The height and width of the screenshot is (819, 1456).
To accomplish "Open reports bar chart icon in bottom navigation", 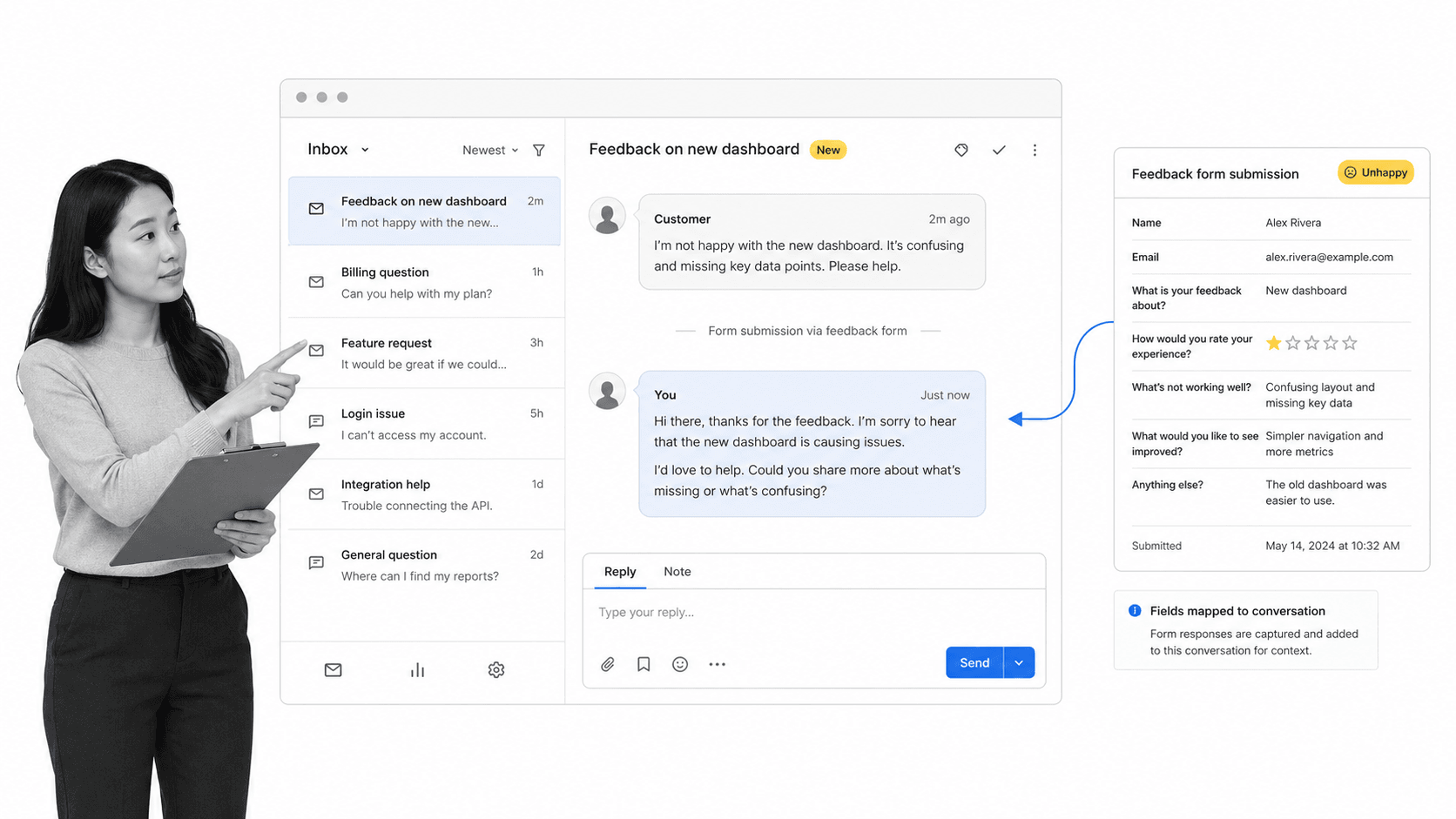I will (x=418, y=670).
